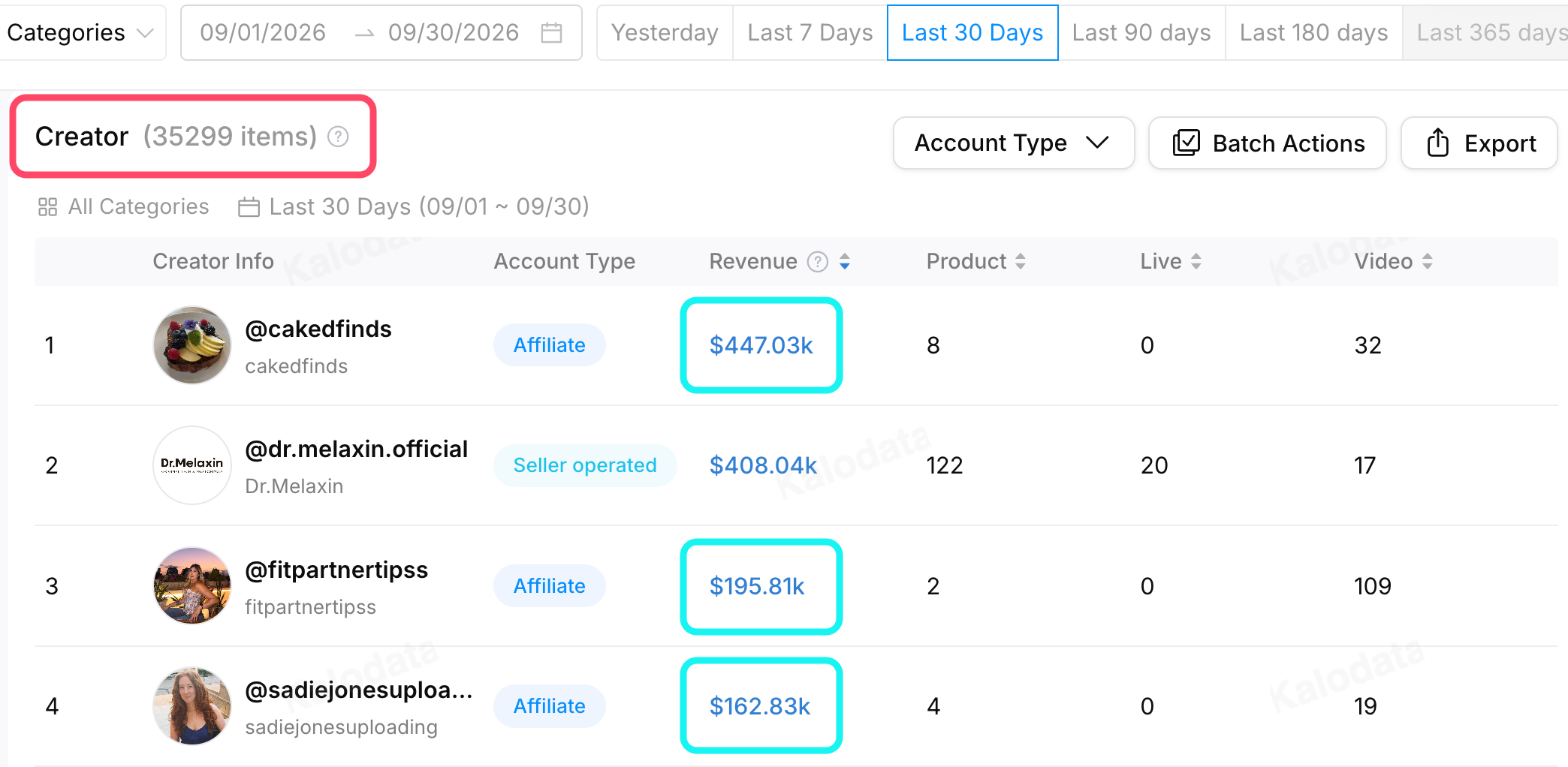
Task: Click the Affiliate tag for @sadiejonesuploa...
Action: coord(550,706)
